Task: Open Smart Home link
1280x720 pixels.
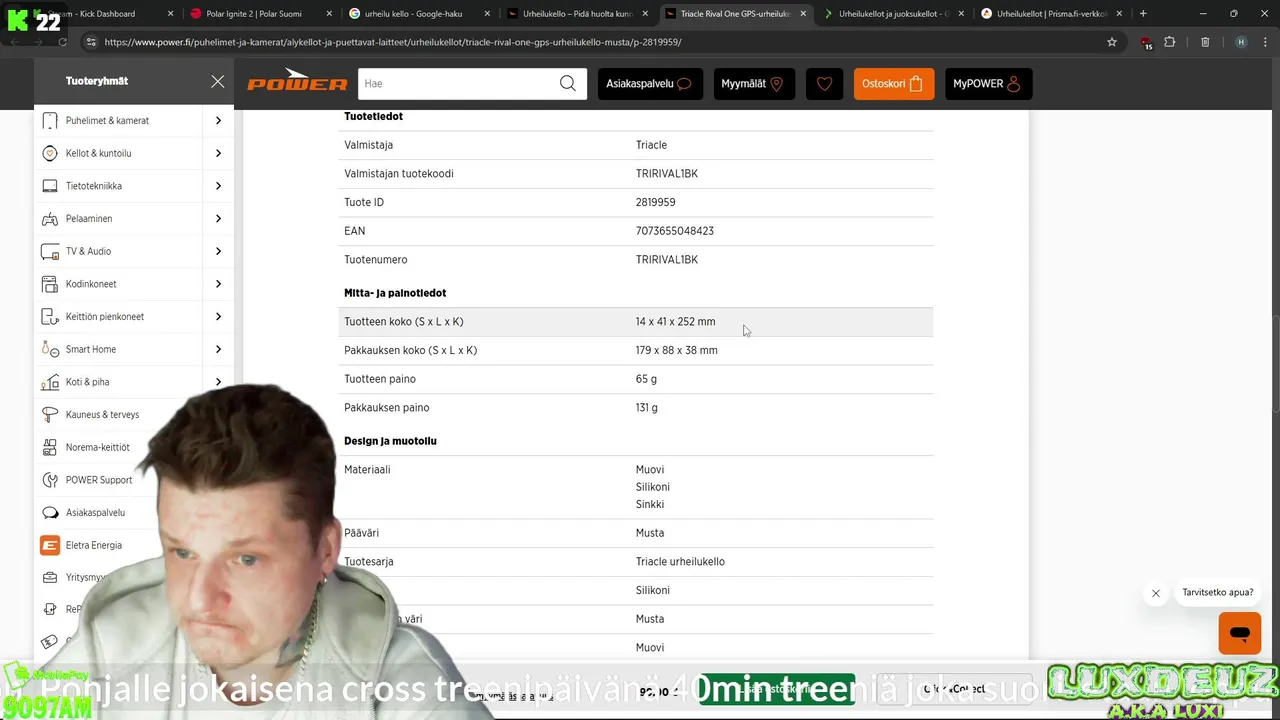Action: (91, 350)
